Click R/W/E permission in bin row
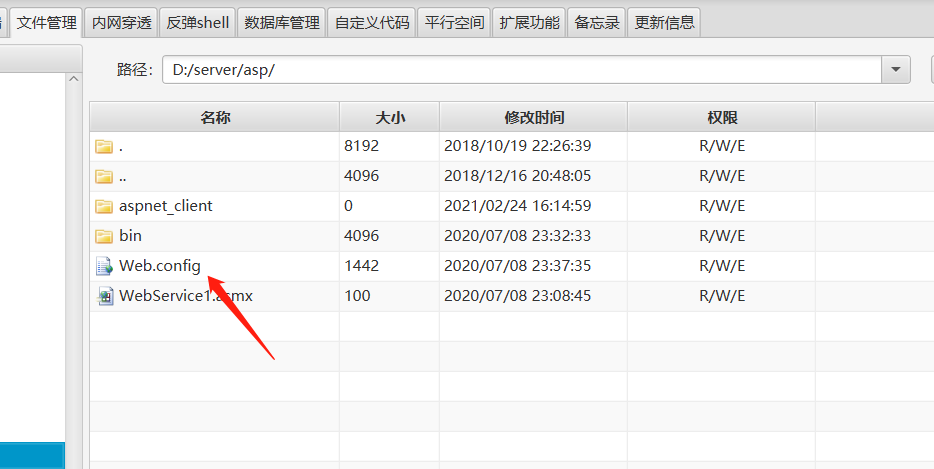This screenshot has width=934, height=469. point(722,236)
